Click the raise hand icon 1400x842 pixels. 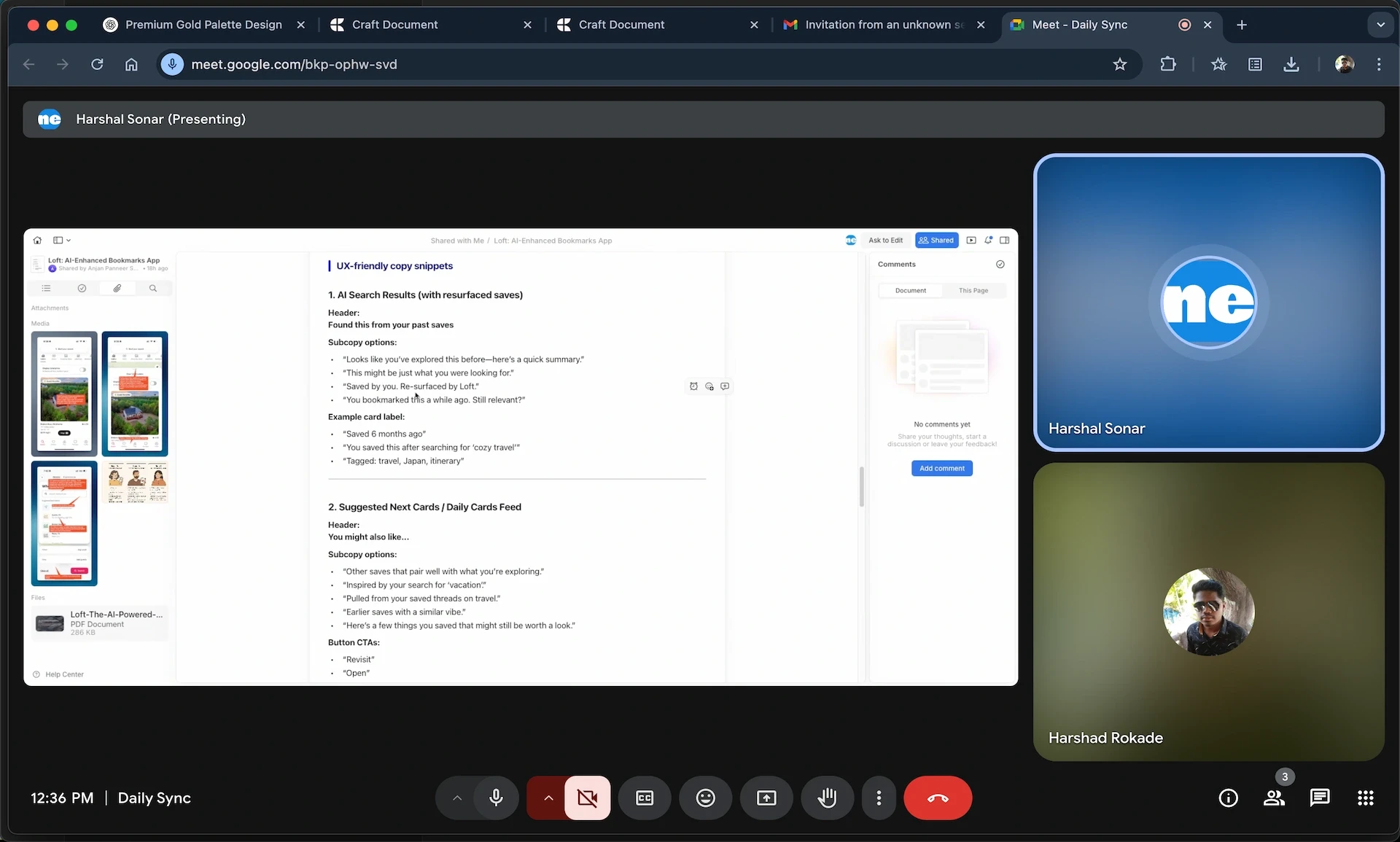[x=827, y=798]
